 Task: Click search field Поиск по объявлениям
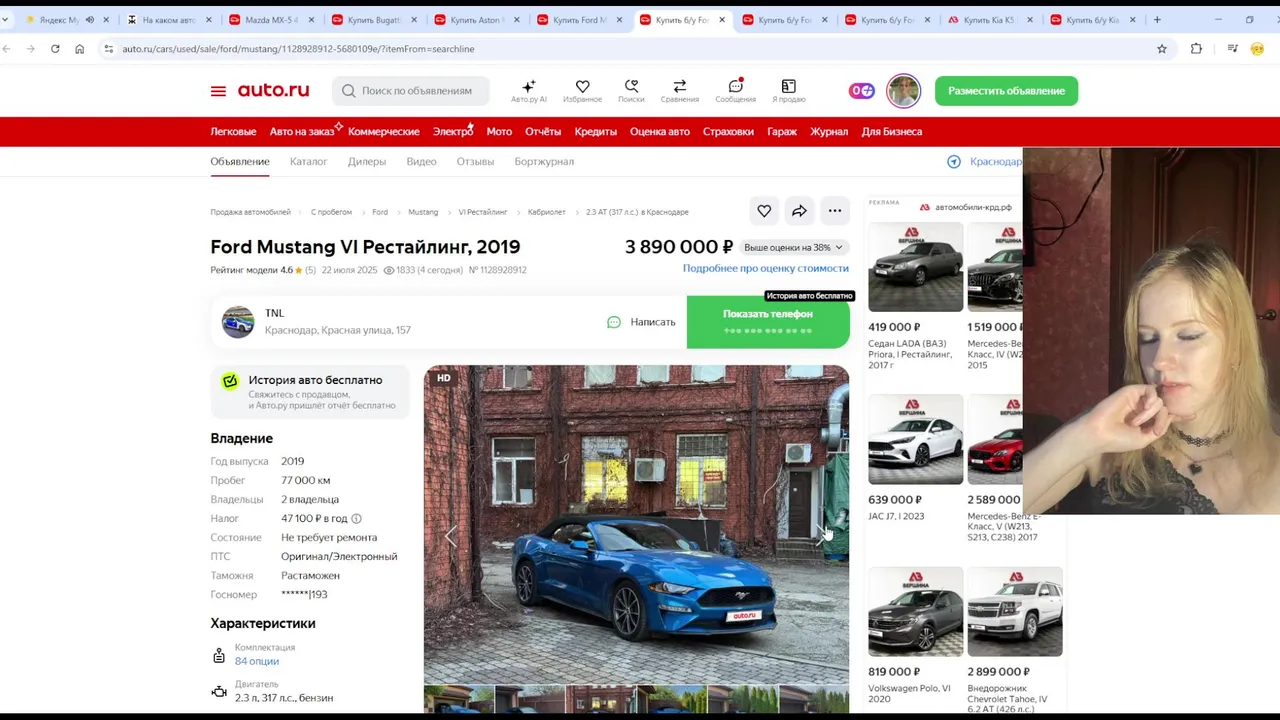[x=411, y=91]
